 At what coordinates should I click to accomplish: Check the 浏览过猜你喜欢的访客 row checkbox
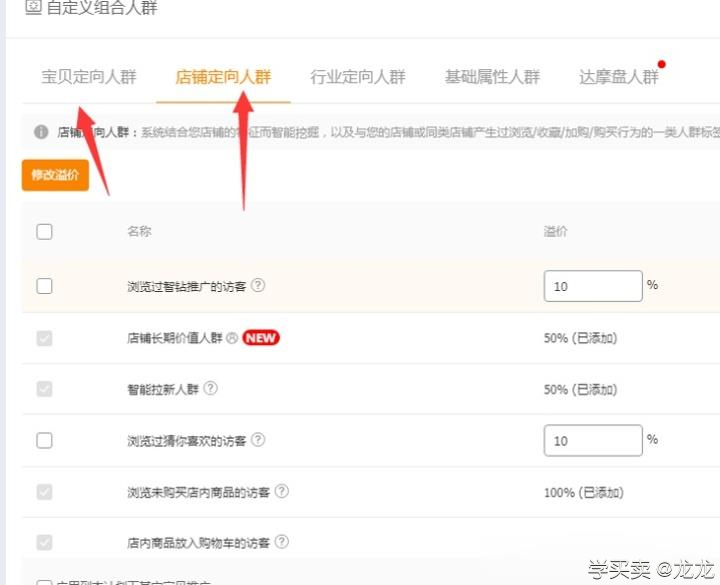point(44,440)
